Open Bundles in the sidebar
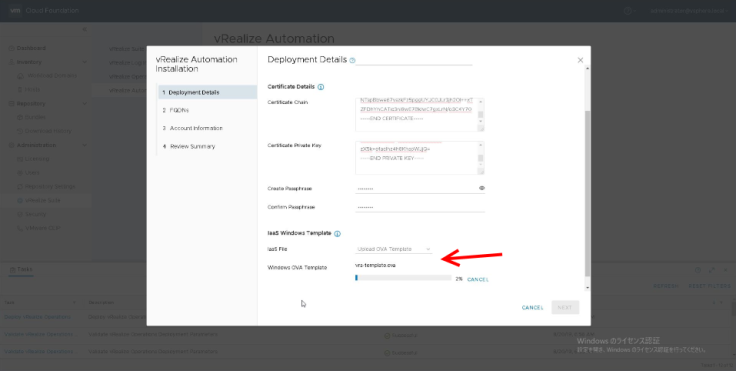The width and height of the screenshot is (736, 371). pyautogui.click(x=35, y=117)
